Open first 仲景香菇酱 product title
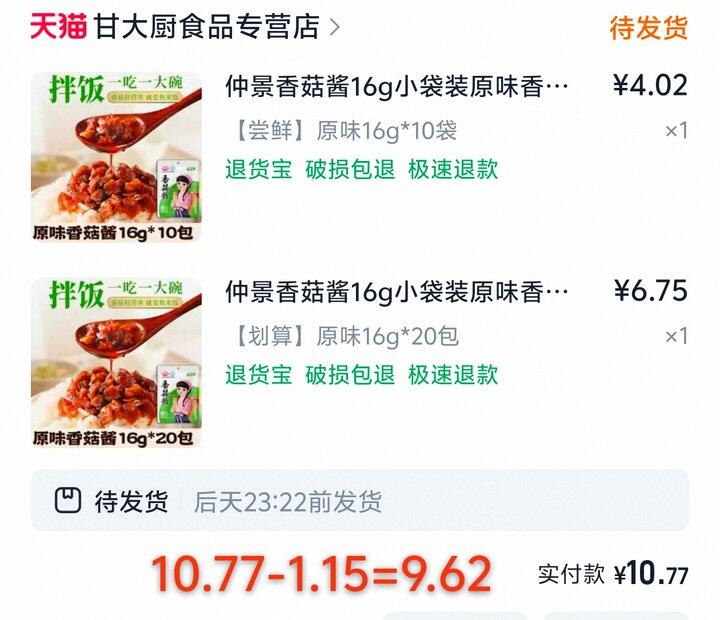Viewport: 720px width, 620px height. [397, 86]
